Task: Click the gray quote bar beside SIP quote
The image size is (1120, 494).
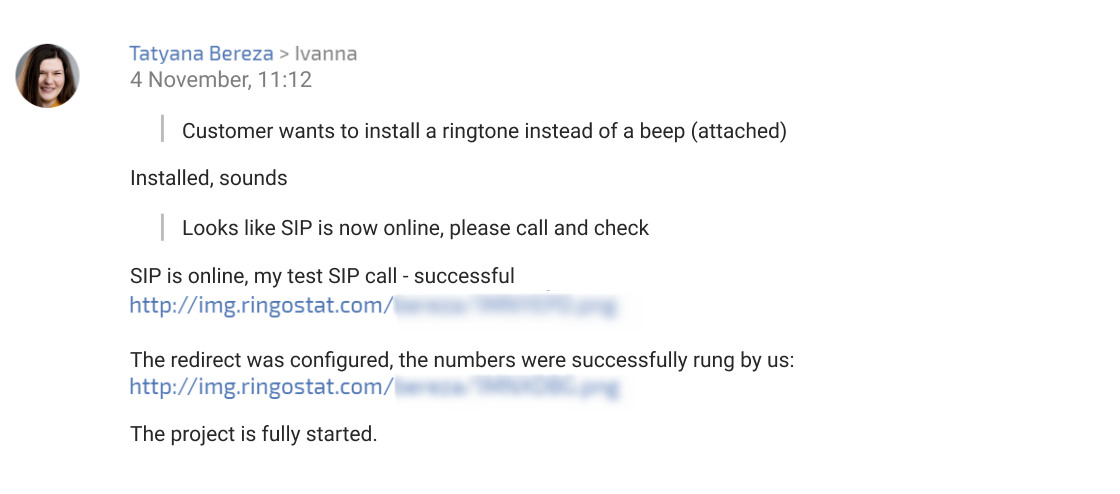Action: pyautogui.click(x=163, y=227)
